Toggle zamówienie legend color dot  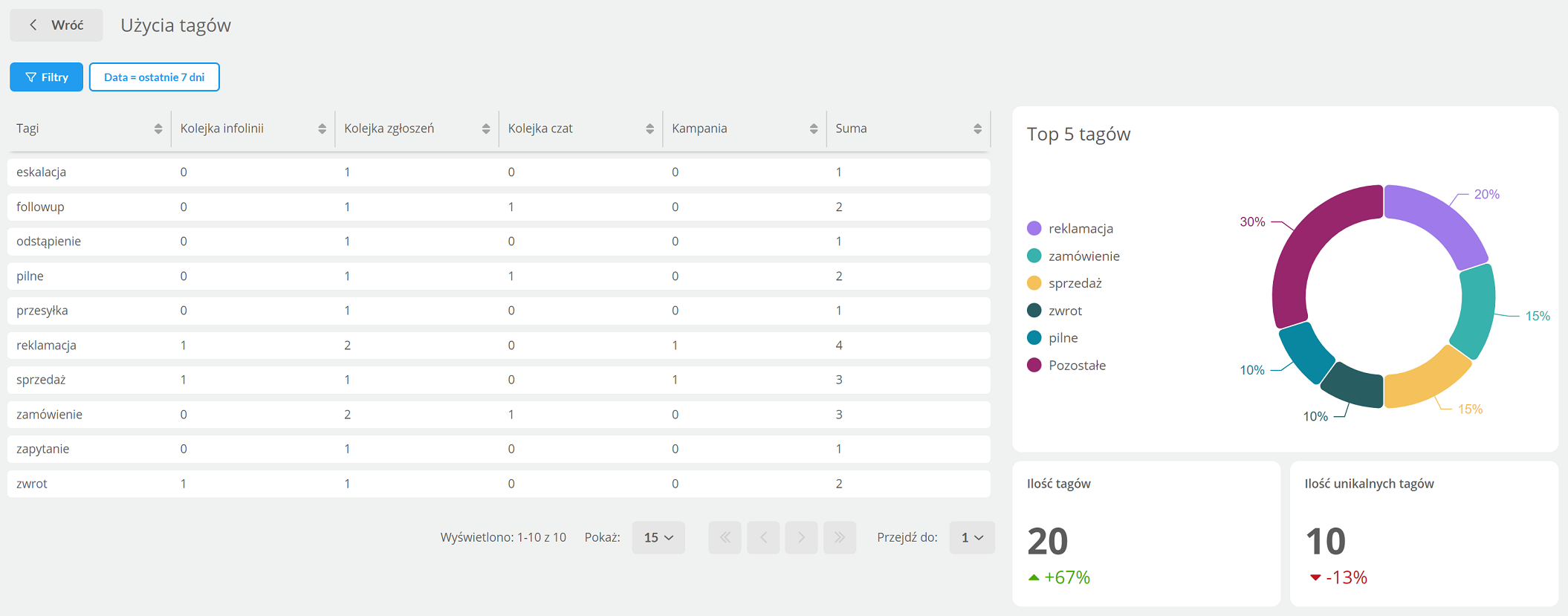pos(1034,256)
